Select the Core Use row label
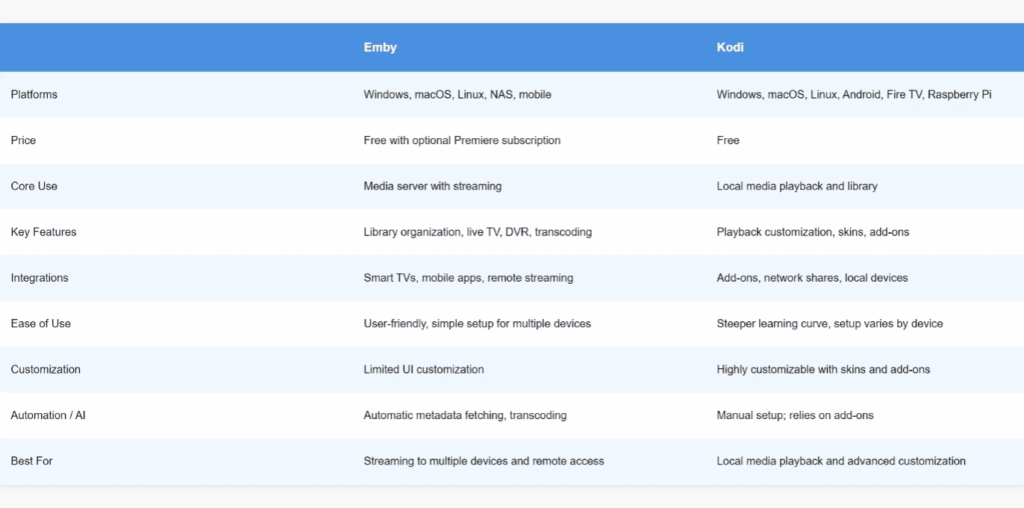The height and width of the screenshot is (508, 1024). [34, 186]
